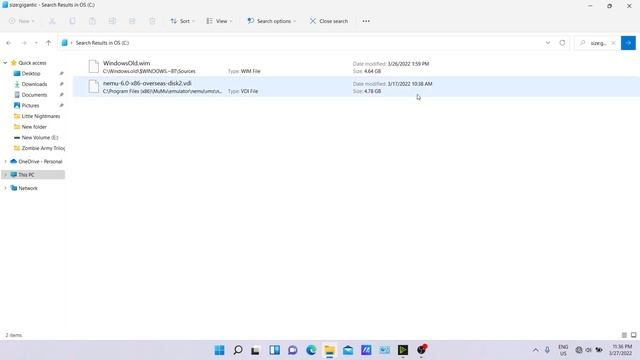Screen dimensions: 640x360
Task: Select Quick access in the sidebar
Action: (x=32, y=63)
